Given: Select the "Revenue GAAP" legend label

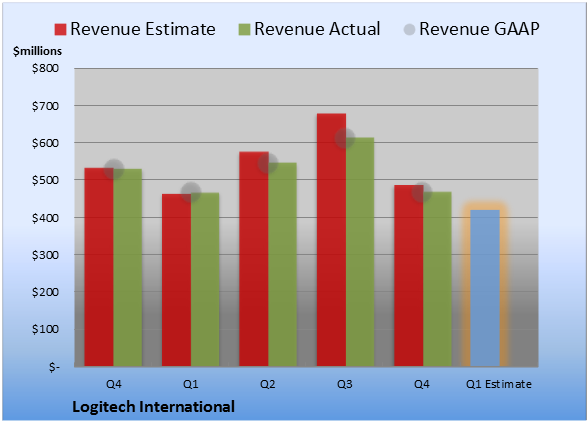Looking at the screenshot, I should pyautogui.click(x=479, y=29).
